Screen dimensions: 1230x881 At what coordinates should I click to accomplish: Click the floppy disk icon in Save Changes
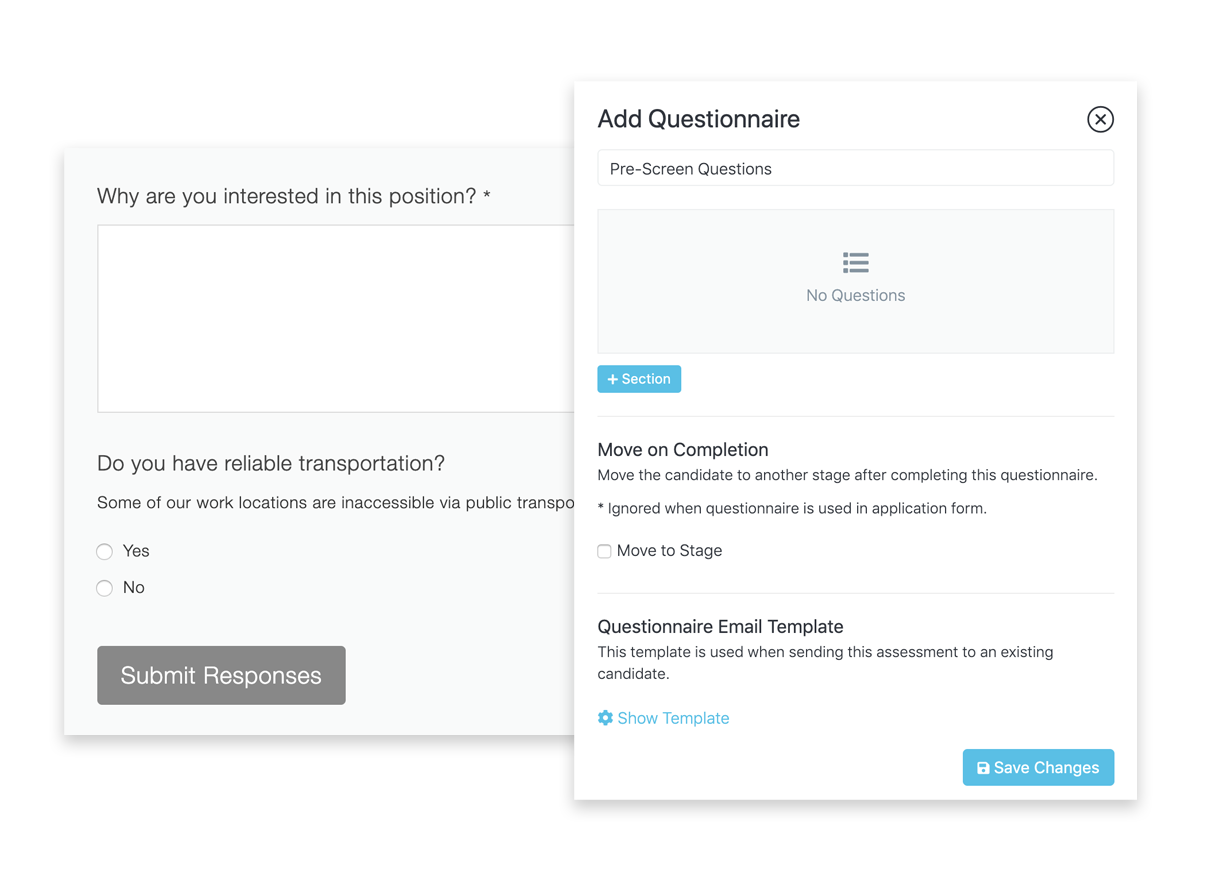[x=983, y=768]
